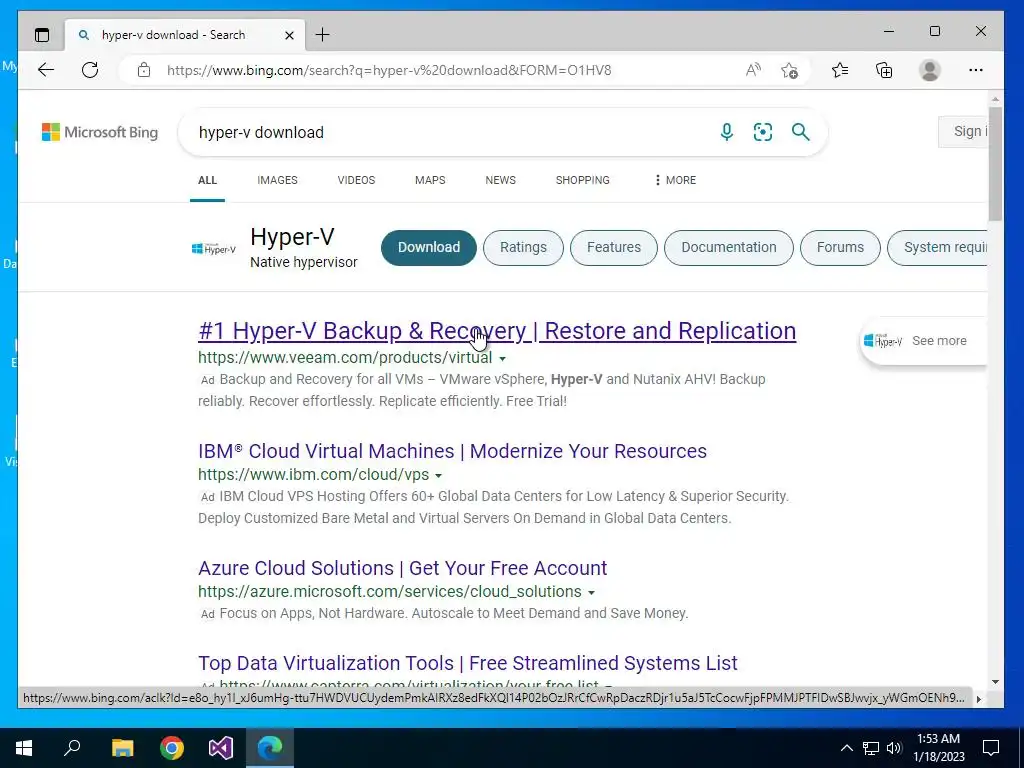Switch to SHOPPING search tab
The height and width of the screenshot is (768, 1024).
(583, 180)
